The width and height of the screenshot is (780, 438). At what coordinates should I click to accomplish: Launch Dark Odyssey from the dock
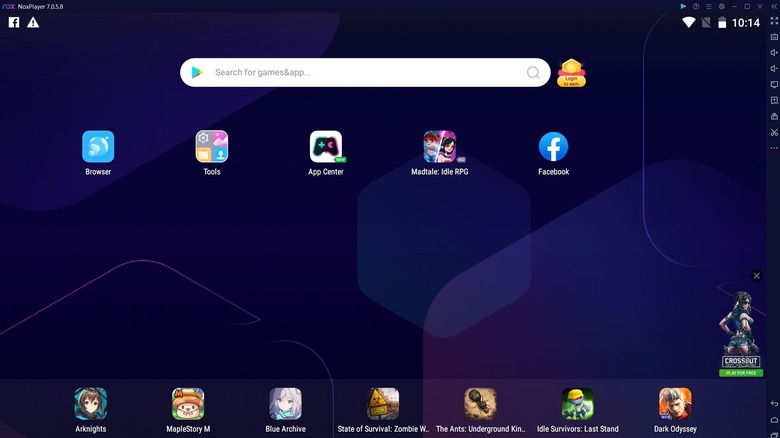[675, 404]
